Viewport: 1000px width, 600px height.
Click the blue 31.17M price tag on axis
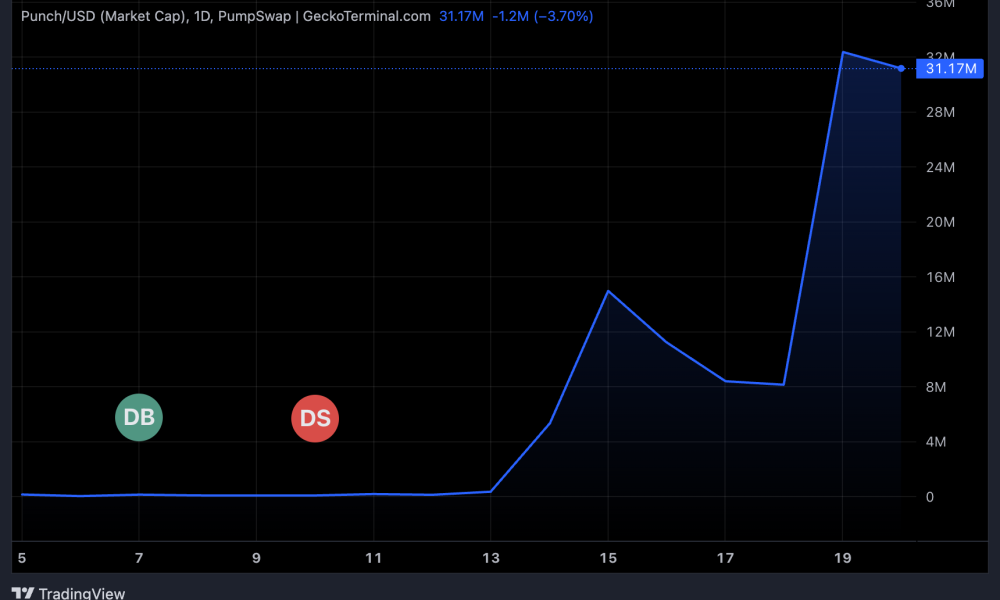(949, 68)
